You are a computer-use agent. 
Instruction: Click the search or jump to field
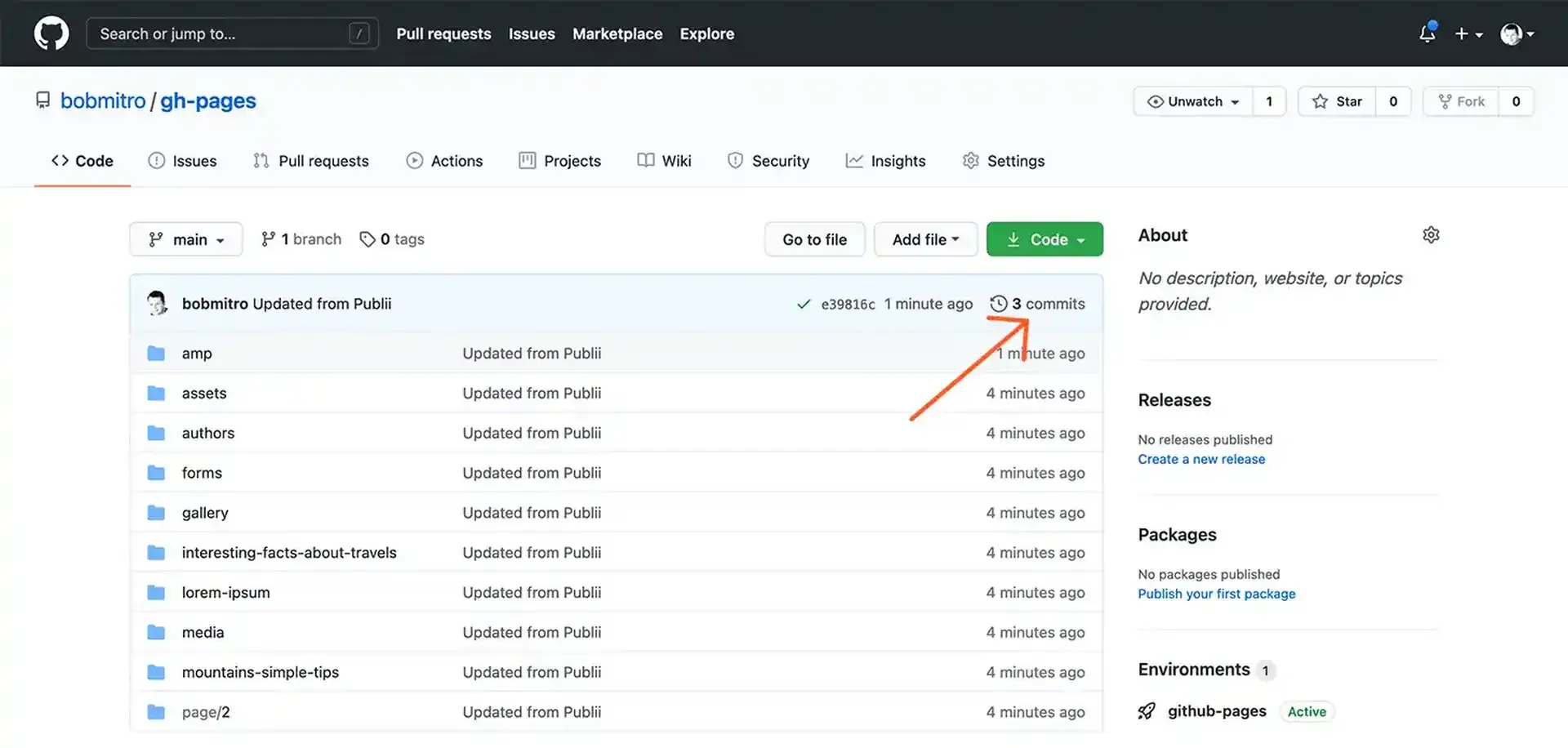[x=231, y=33]
